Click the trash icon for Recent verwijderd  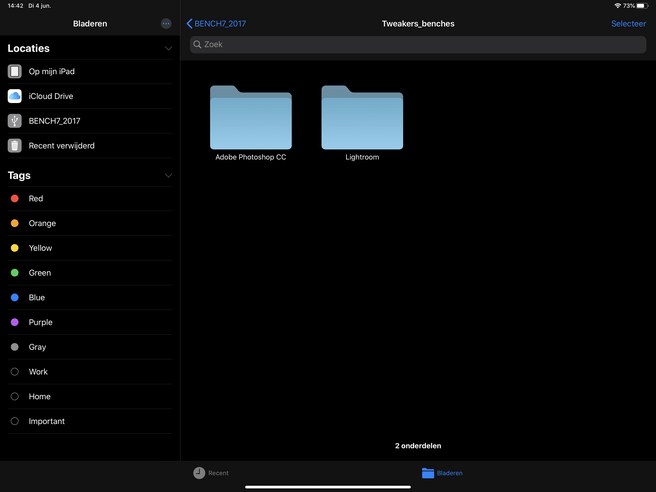[15, 146]
